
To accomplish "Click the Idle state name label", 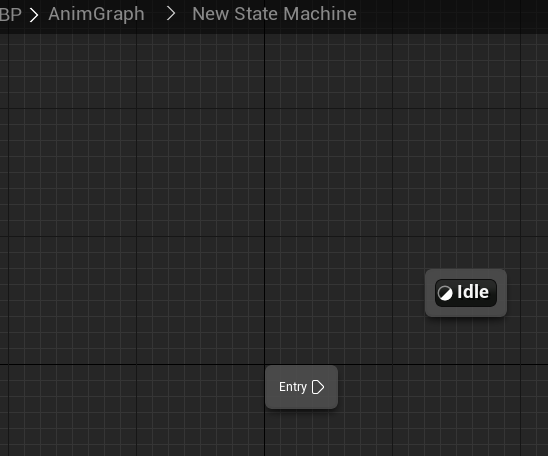I will [x=473, y=292].
